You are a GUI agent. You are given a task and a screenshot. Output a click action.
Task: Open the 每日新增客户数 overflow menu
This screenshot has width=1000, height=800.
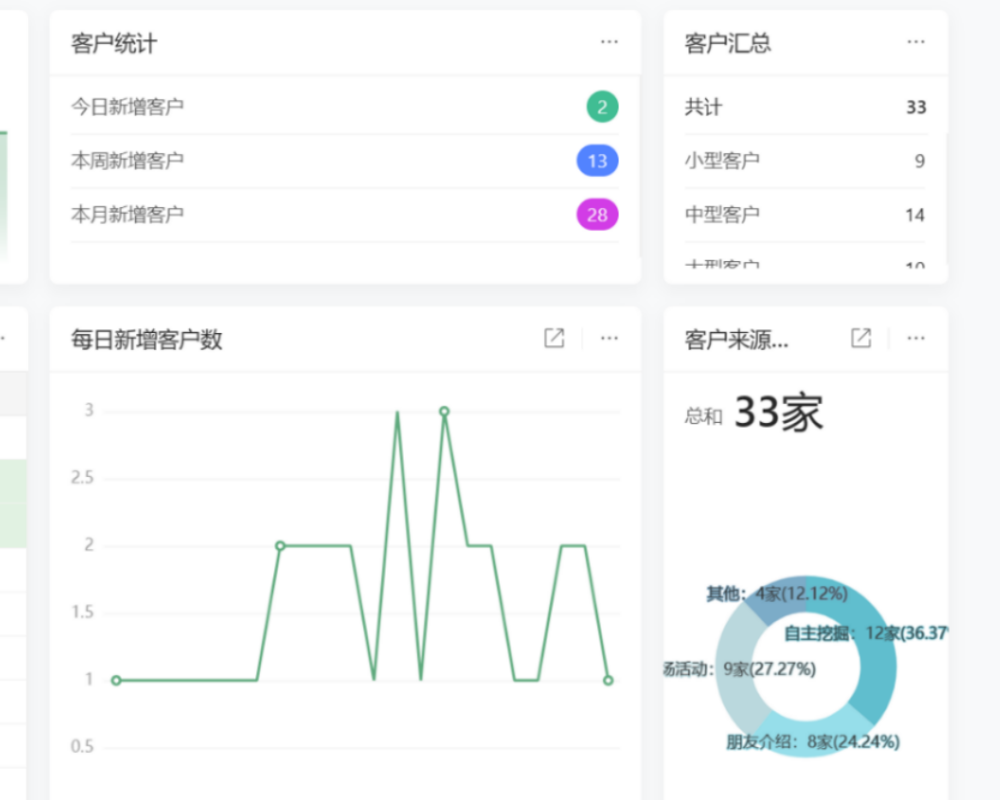609,338
